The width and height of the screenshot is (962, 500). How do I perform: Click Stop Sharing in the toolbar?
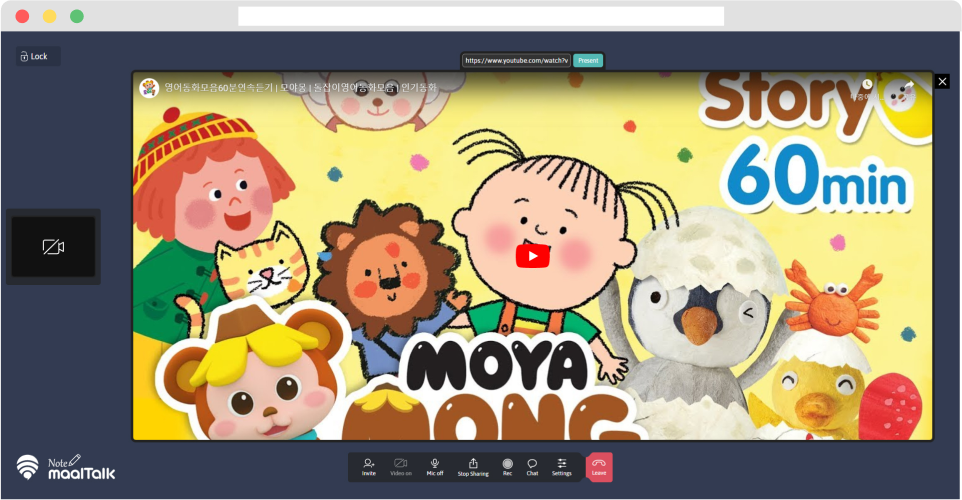tap(473, 466)
